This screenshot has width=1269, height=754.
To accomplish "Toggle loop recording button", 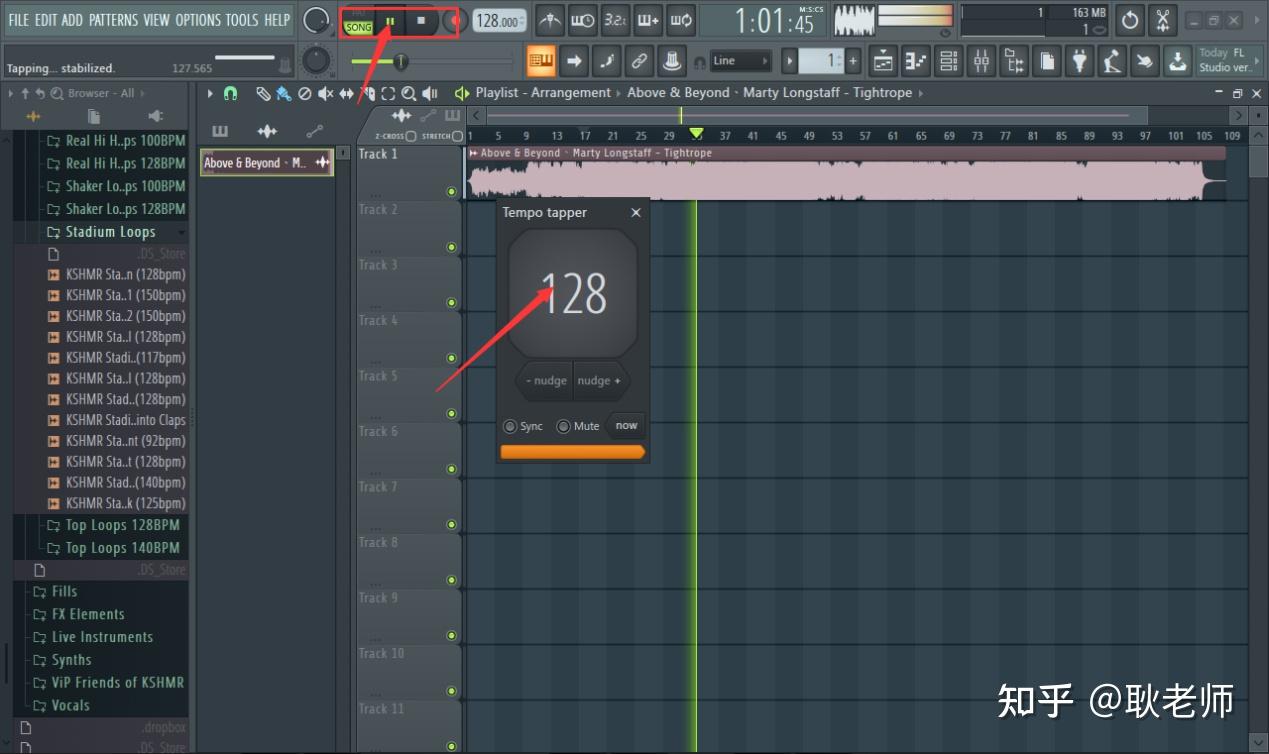I will 682,20.
